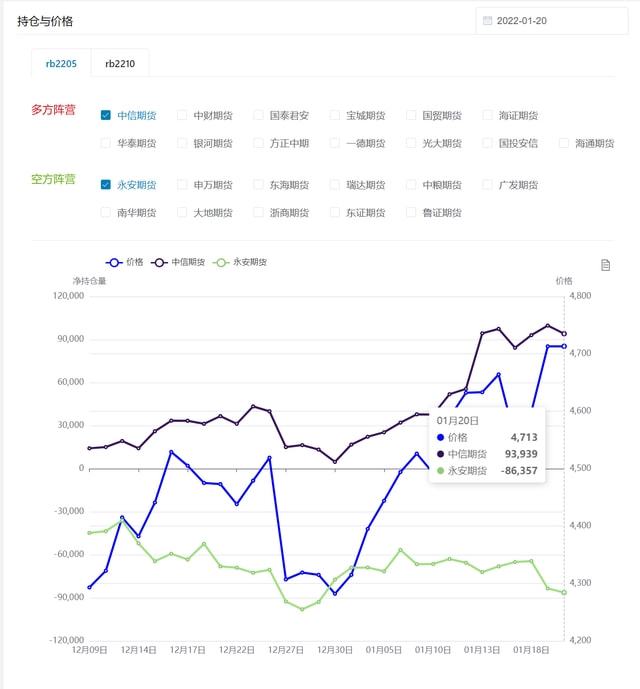Enable the 申万期货 checkbox
The image size is (640, 689).
coord(182,185)
